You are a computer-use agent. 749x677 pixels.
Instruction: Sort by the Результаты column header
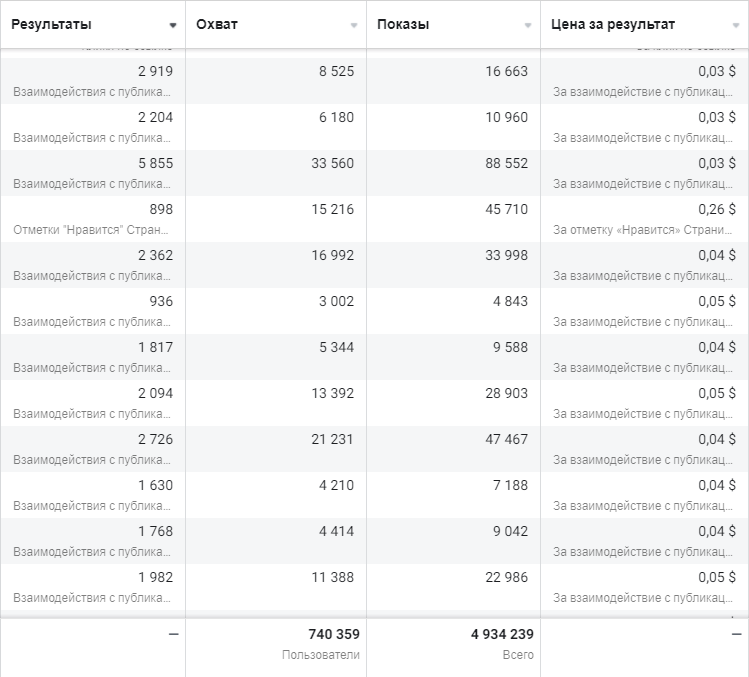51,24
